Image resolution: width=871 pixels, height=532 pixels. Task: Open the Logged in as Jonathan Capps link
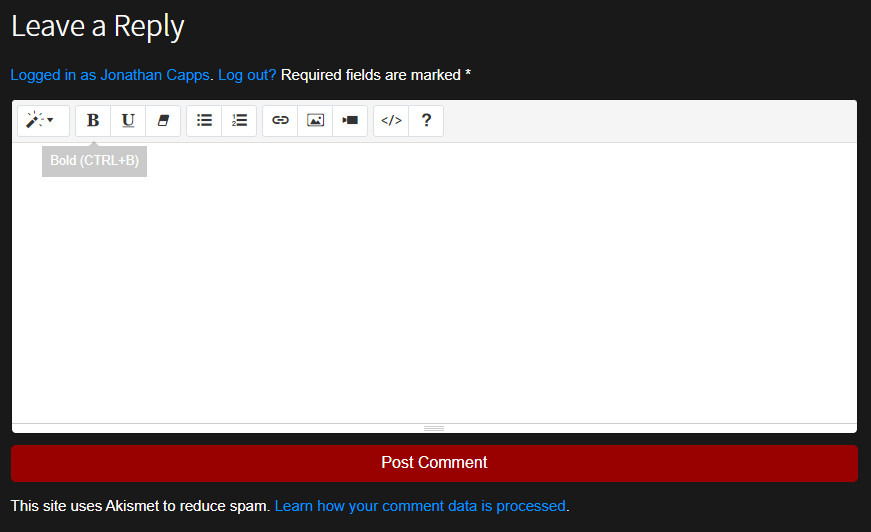pyautogui.click(x=110, y=75)
